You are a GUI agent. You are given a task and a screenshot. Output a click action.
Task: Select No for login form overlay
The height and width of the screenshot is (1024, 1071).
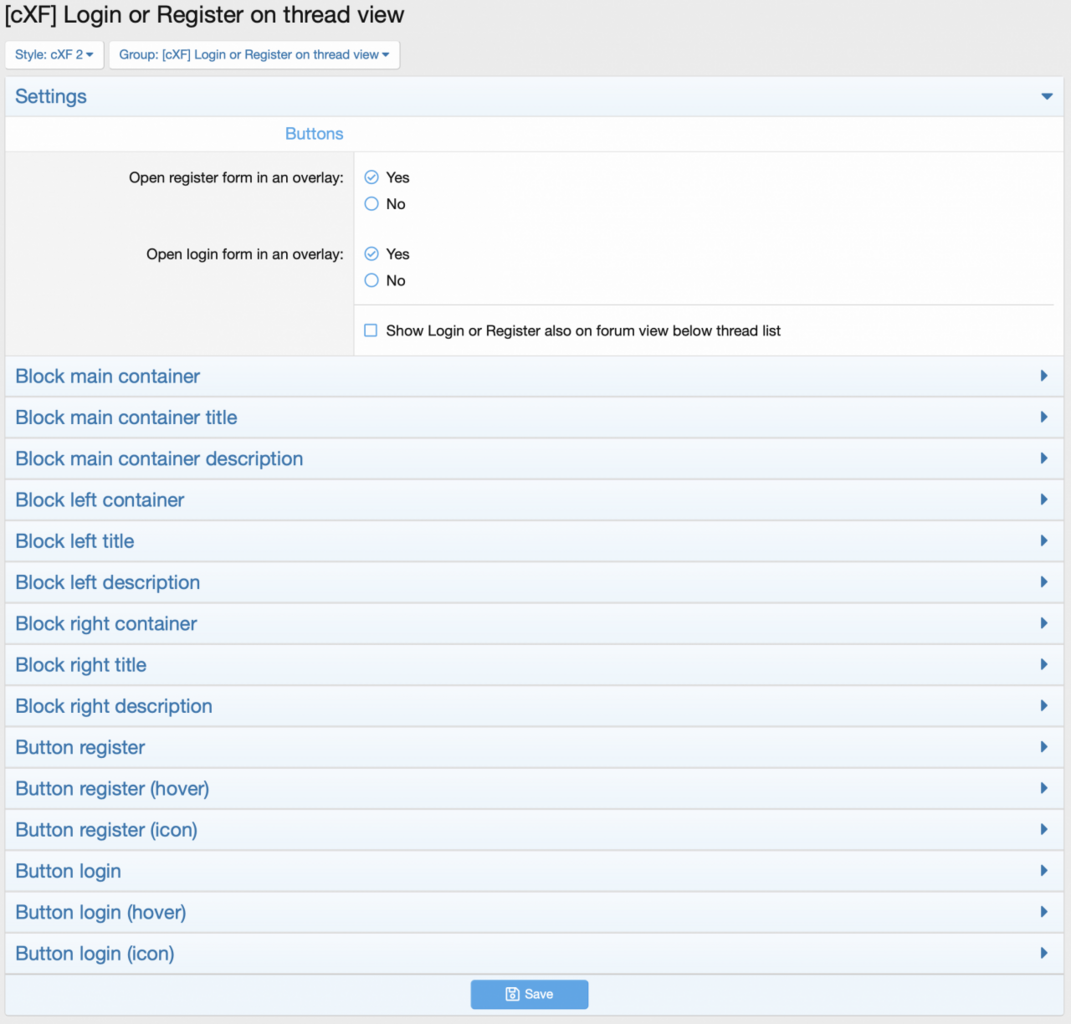click(372, 281)
